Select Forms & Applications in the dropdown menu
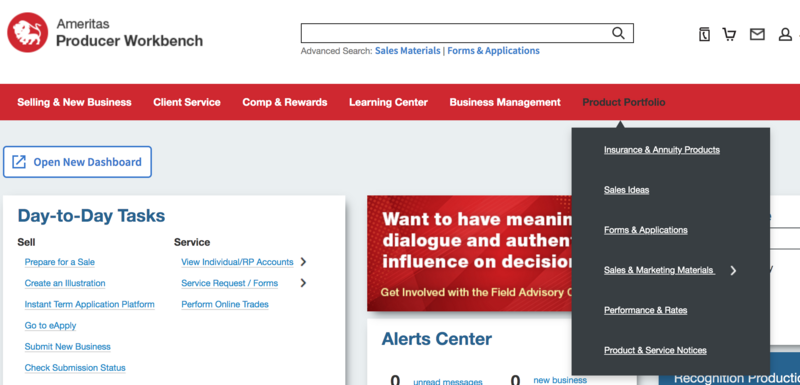The width and height of the screenshot is (800, 385). [x=646, y=230]
